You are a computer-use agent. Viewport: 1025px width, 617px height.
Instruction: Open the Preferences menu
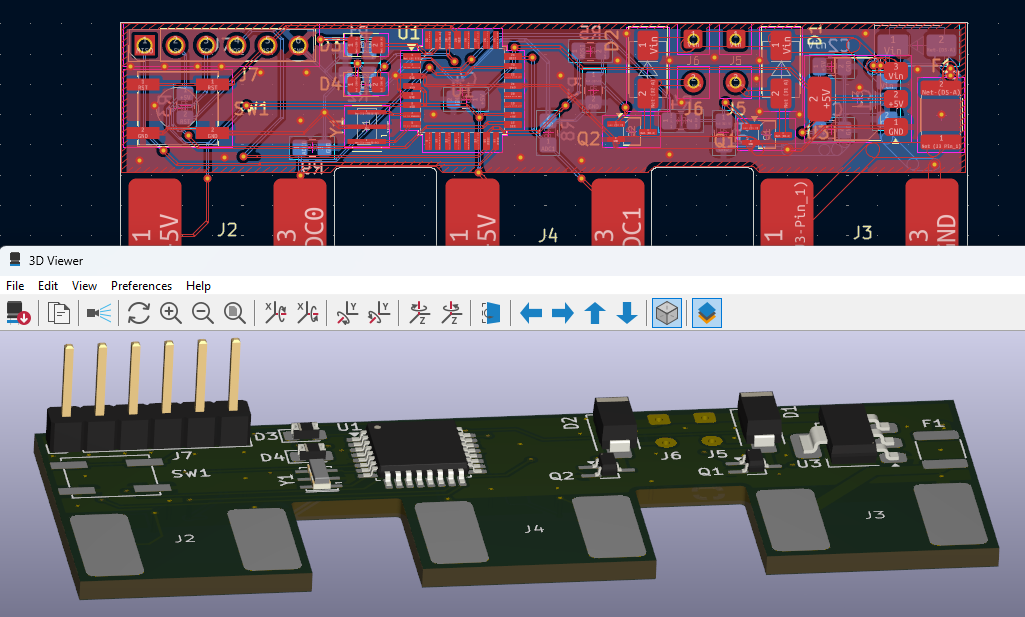pyautogui.click(x=141, y=285)
